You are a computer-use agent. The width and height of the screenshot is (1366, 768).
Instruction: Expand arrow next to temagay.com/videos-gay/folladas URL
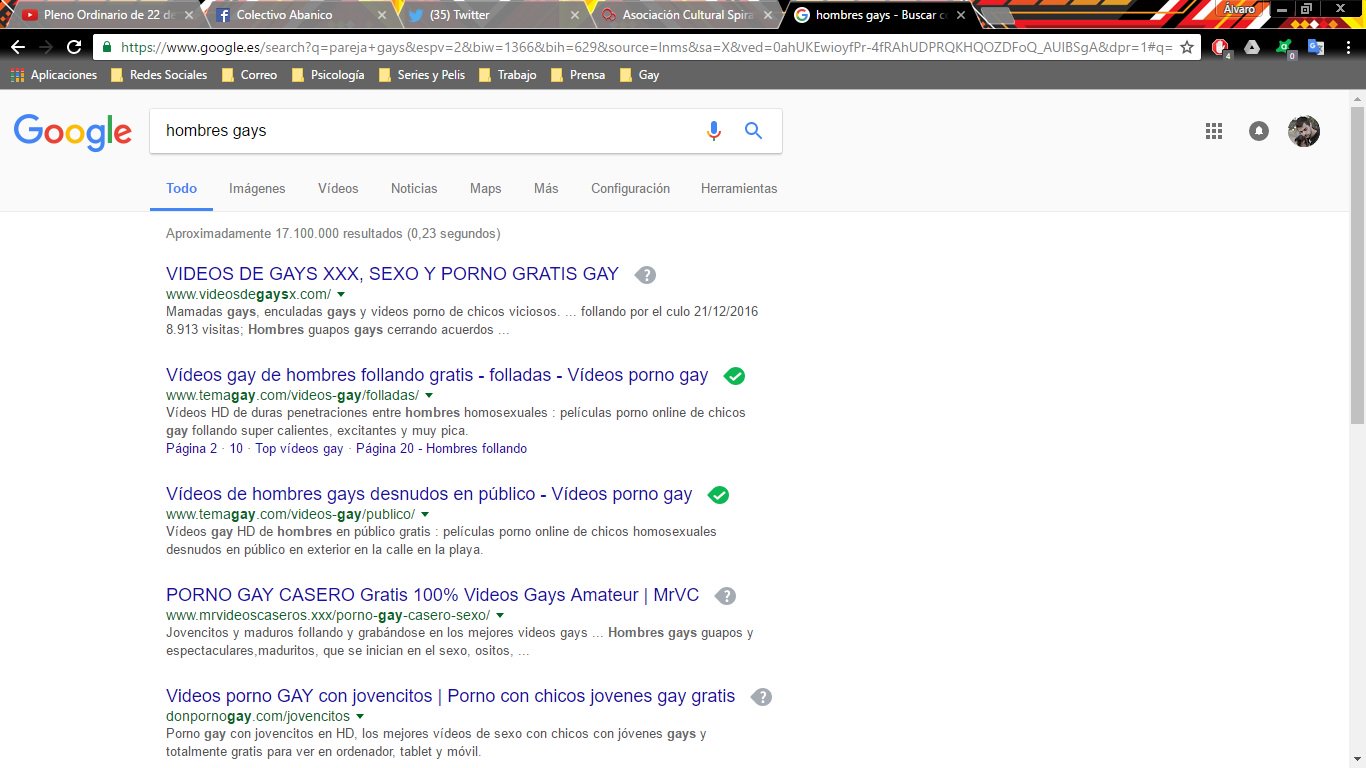(429, 396)
